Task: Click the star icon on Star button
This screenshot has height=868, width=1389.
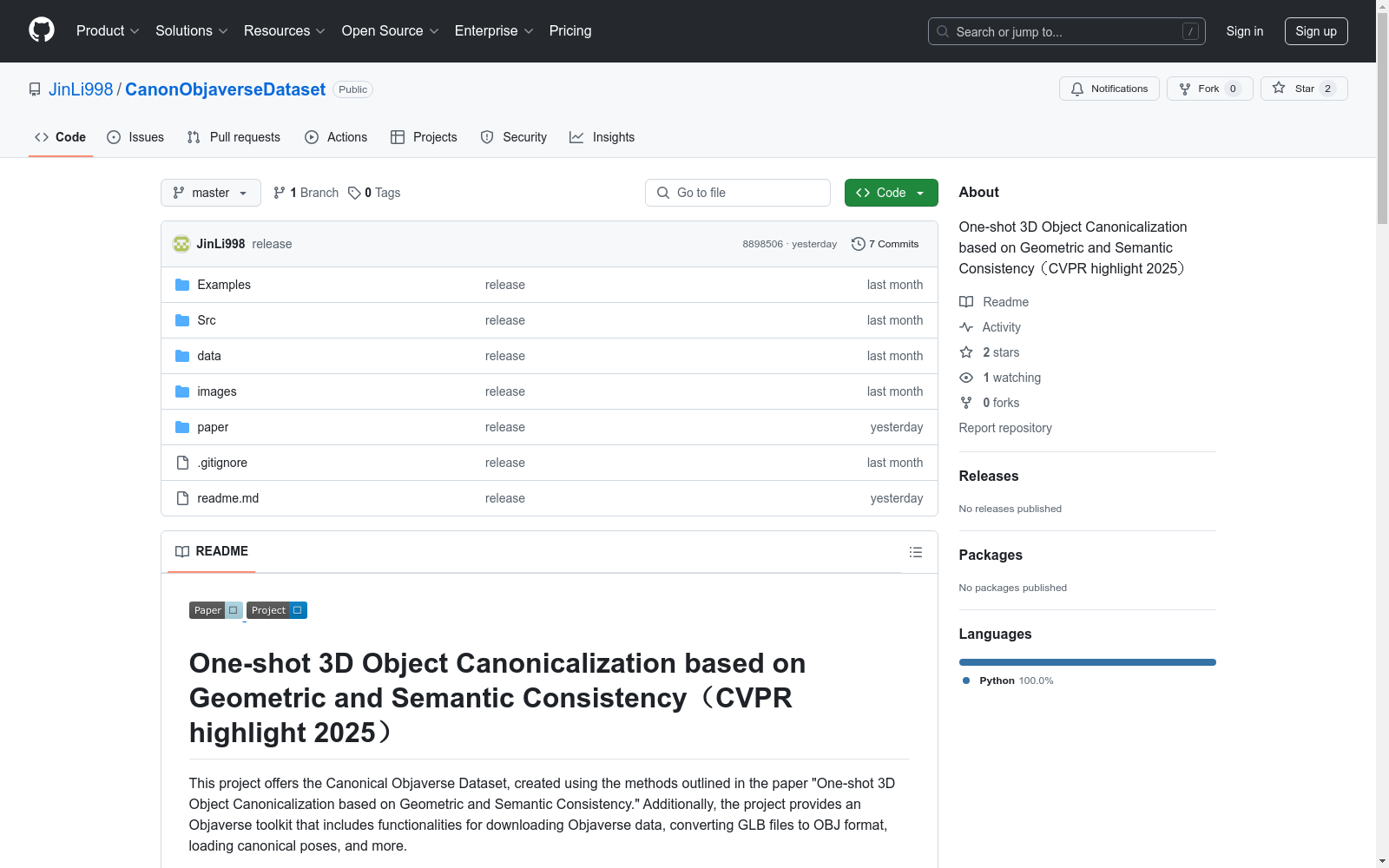Action: click(x=1279, y=88)
